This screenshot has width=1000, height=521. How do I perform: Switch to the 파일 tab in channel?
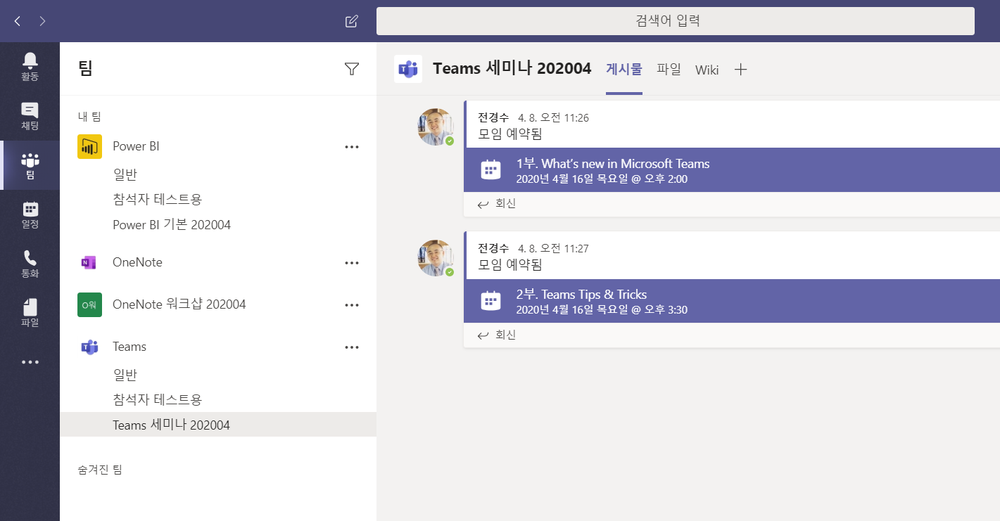[x=668, y=69]
